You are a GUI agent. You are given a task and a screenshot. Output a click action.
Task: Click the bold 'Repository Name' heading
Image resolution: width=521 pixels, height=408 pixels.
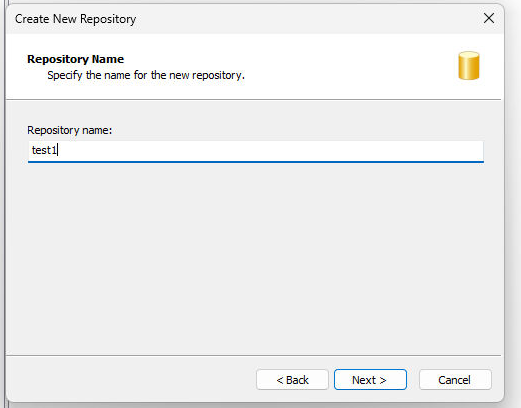coord(75,59)
